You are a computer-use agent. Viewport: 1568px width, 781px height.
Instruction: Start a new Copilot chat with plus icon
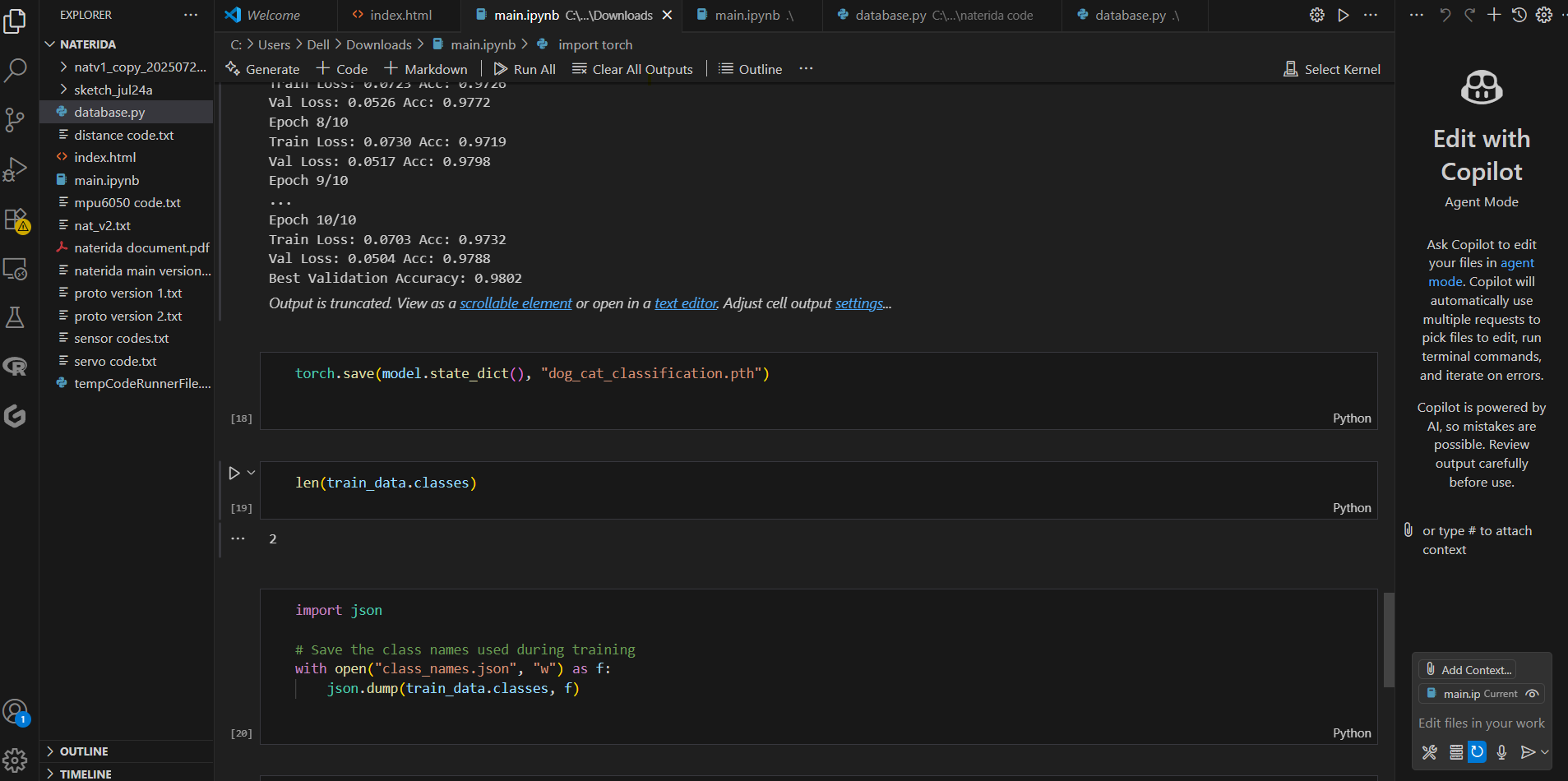point(1494,15)
